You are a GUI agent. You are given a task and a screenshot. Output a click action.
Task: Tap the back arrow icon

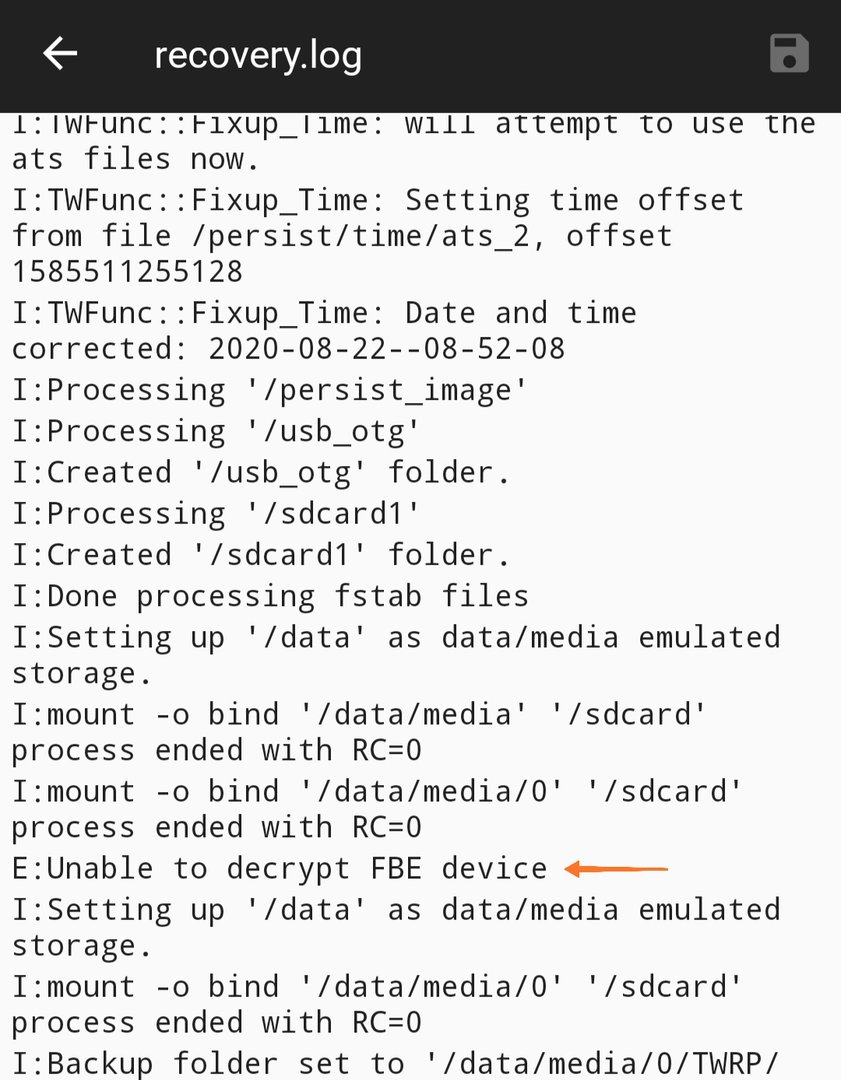(60, 54)
